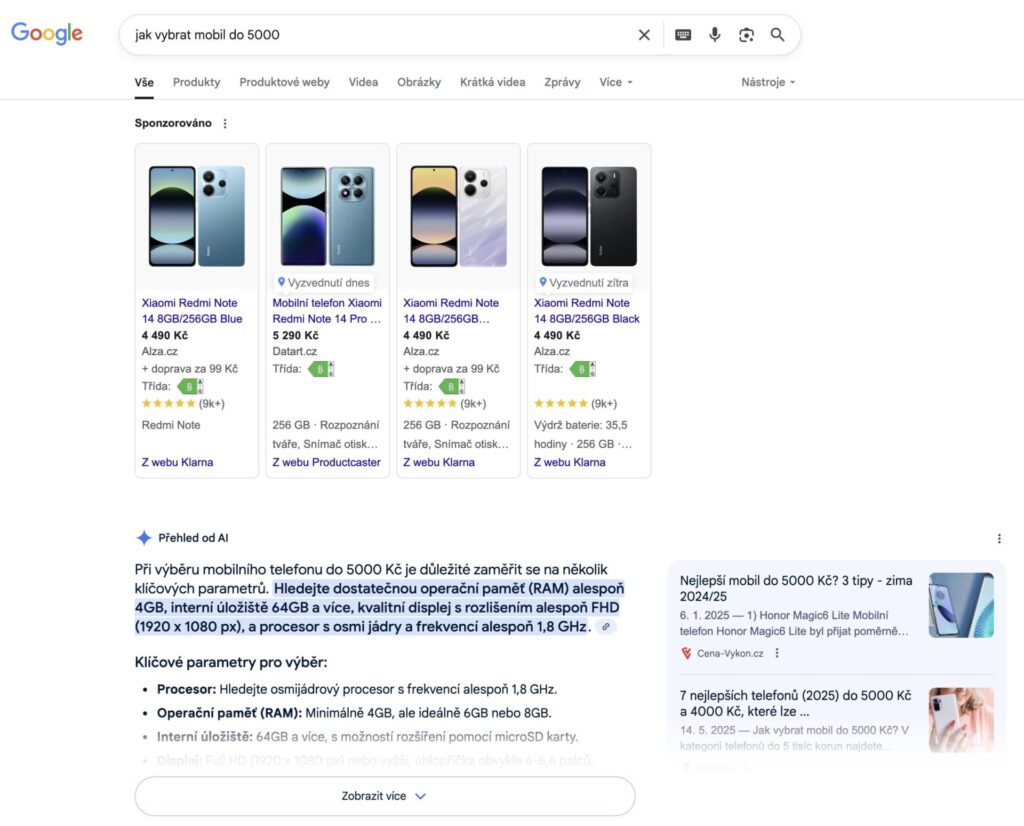Viewport: 1024px width, 826px height.
Task: Start voice search with the microphone icon
Action: [x=714, y=35]
